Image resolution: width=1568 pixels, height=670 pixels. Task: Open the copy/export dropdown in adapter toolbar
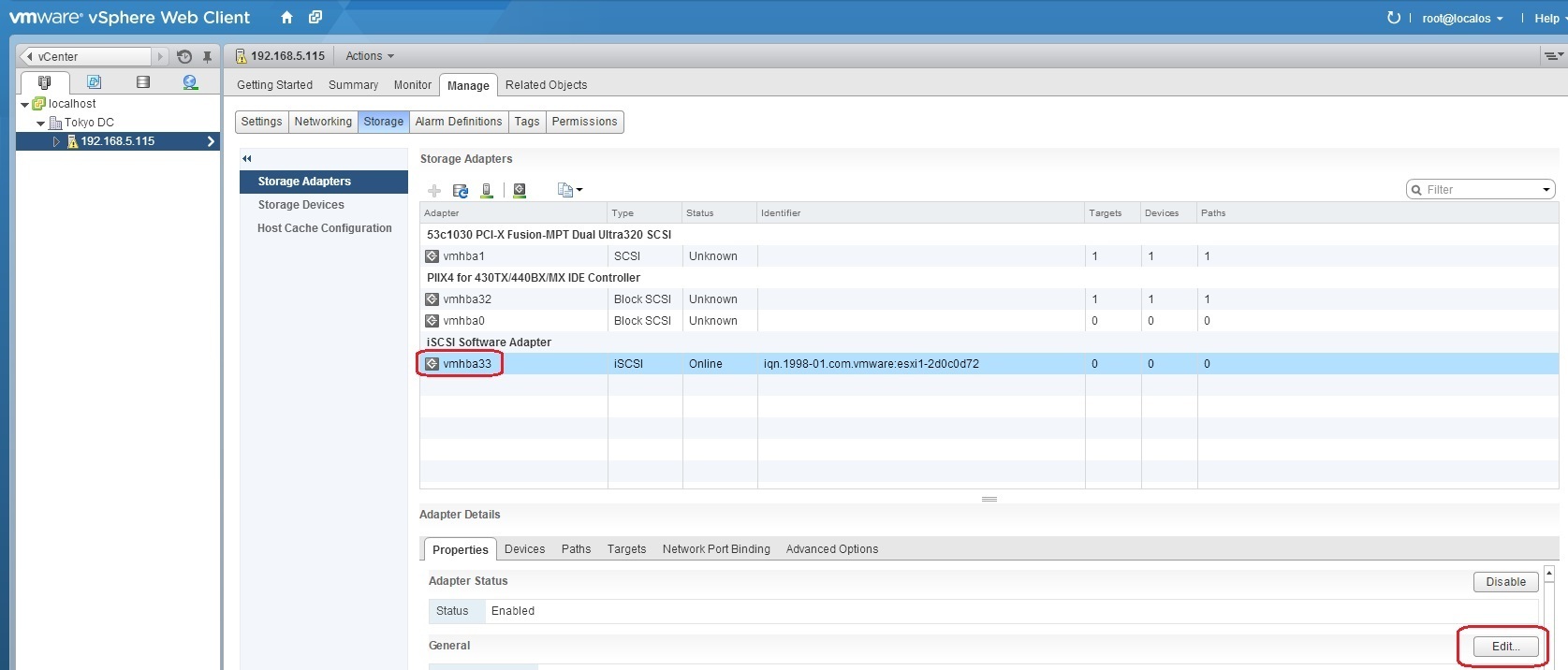click(569, 191)
